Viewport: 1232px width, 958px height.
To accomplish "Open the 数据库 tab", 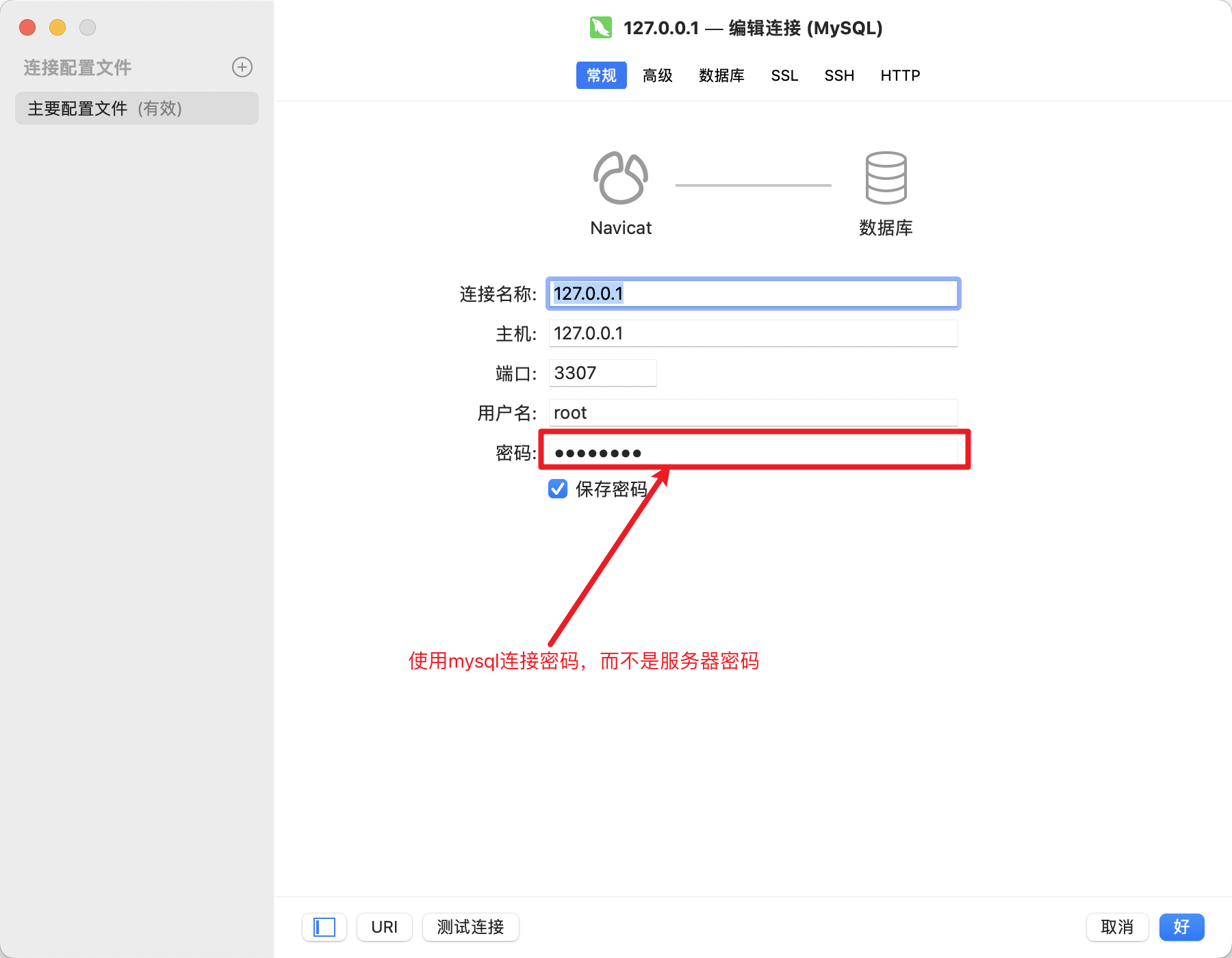I will point(721,75).
